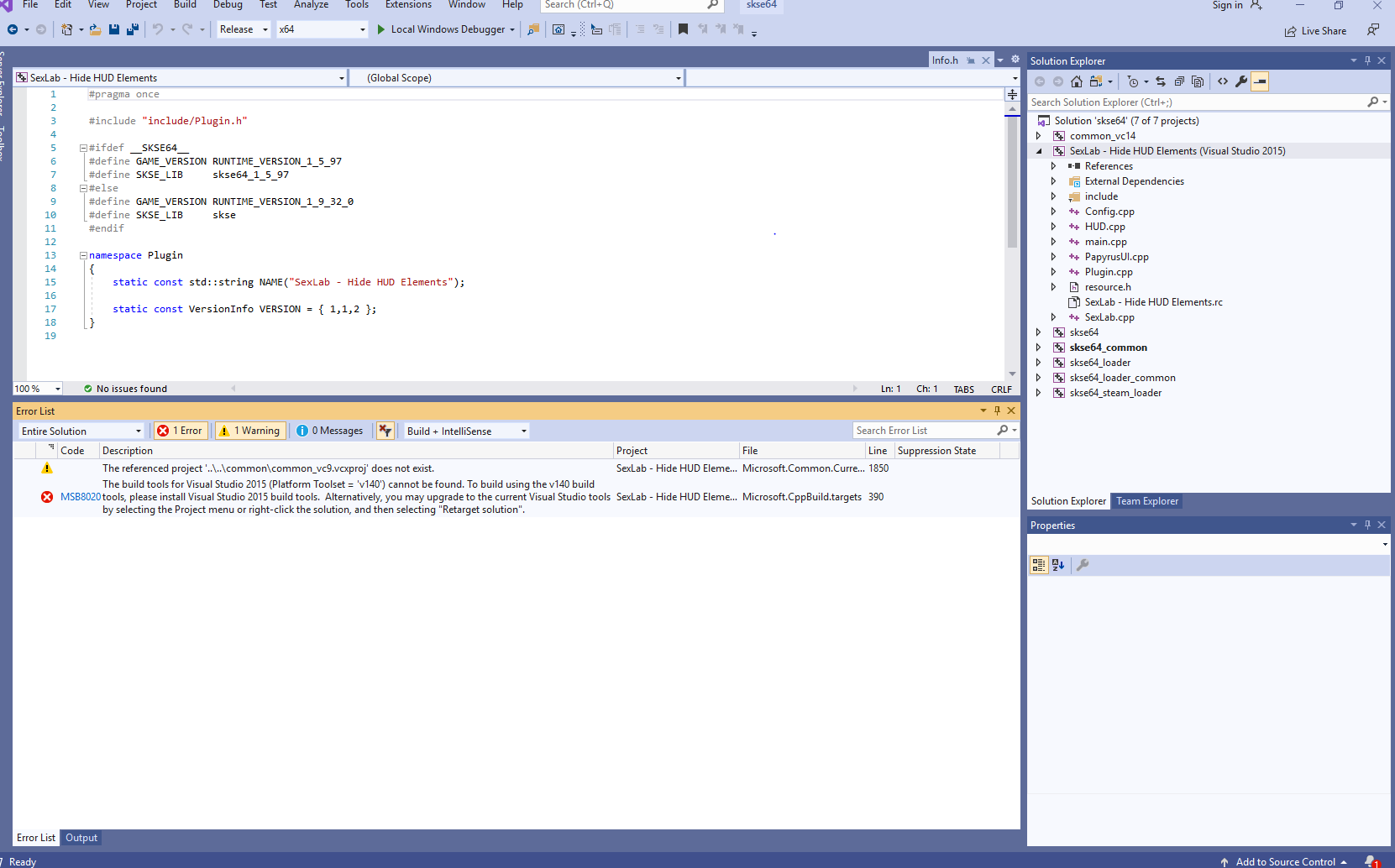Click Switch Views icon in Solution Explorer
The width and height of the screenshot is (1395, 868).
[x=1096, y=81]
